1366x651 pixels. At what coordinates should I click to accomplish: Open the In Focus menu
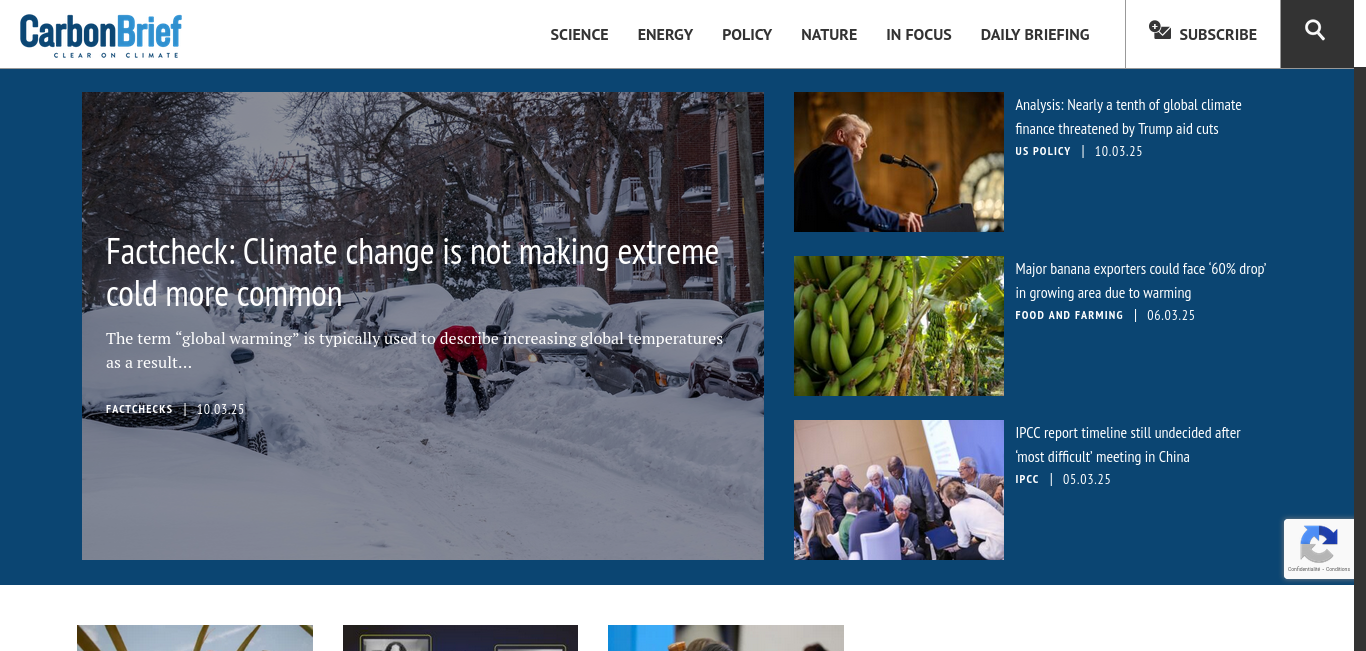[919, 35]
